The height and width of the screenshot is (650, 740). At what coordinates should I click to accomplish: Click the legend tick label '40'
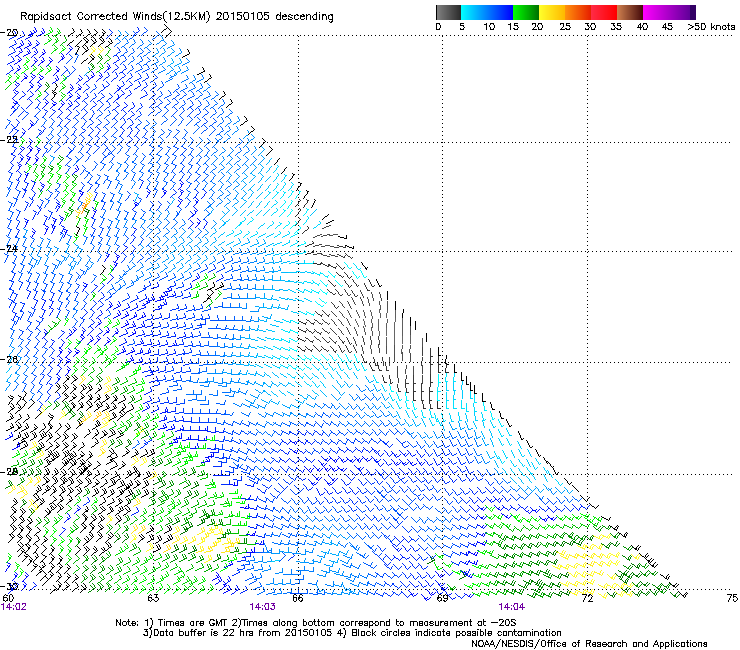point(642,27)
